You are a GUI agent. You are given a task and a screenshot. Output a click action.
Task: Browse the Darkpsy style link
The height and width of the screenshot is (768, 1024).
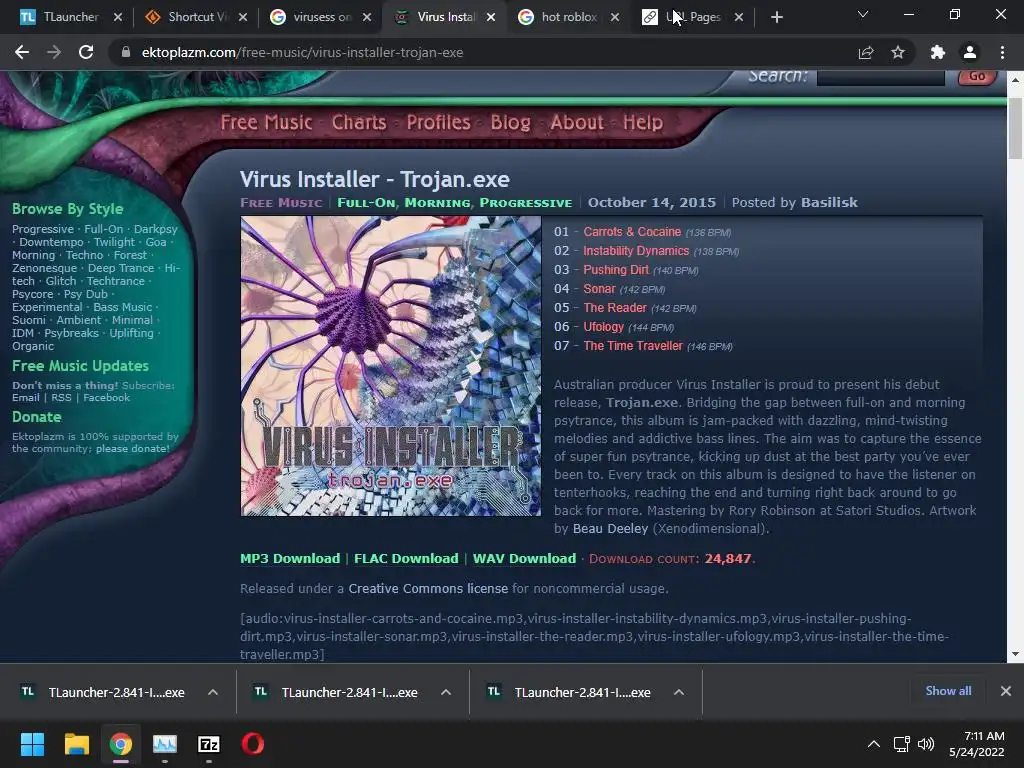[x=155, y=229]
